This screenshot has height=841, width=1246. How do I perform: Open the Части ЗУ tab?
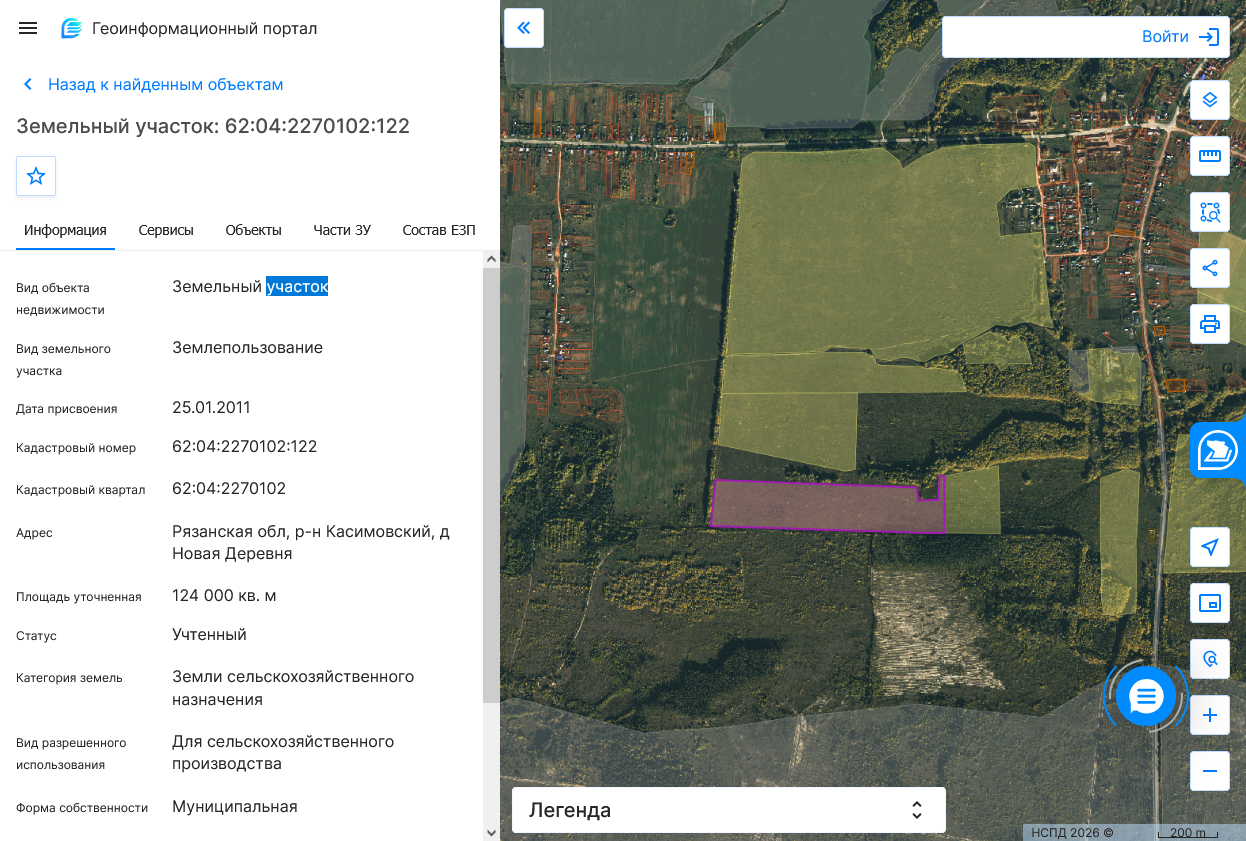pyautogui.click(x=342, y=230)
